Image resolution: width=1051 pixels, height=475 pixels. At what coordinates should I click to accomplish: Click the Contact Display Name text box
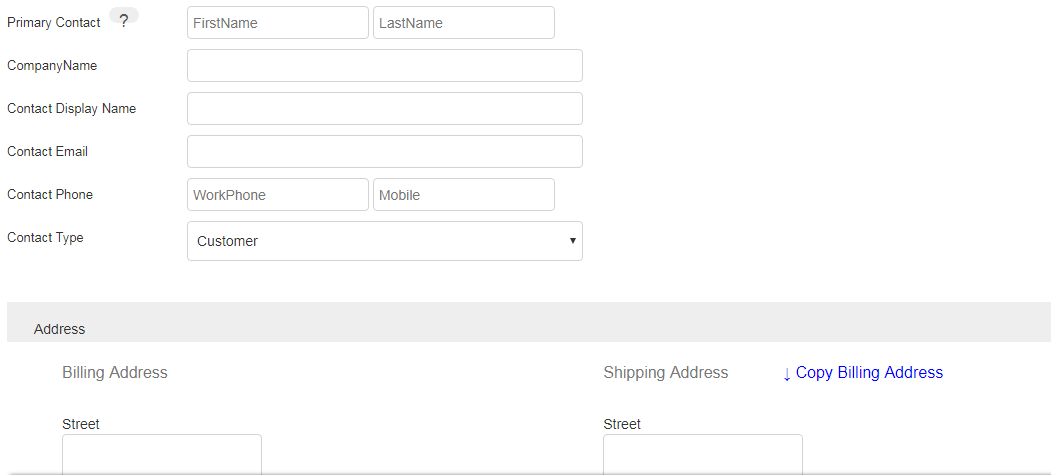[384, 109]
